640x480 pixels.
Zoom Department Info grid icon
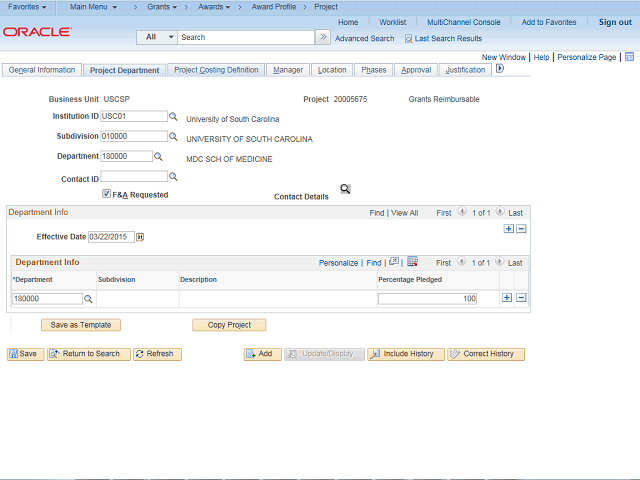394,262
